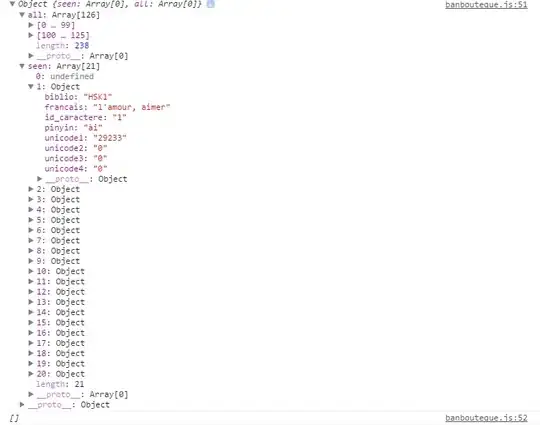Select the francais: "l'amour, aimer" property
540x425 pixels.
coord(107,107)
